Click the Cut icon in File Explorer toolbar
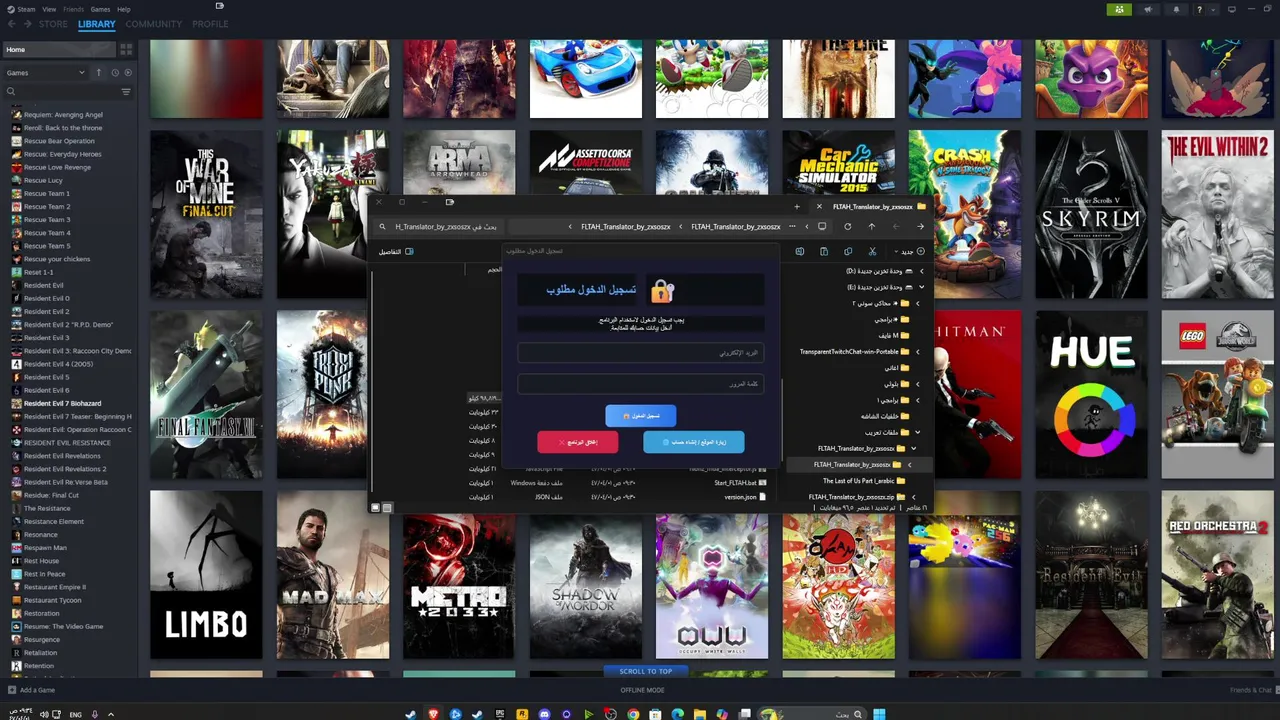The width and height of the screenshot is (1280, 720). pyautogui.click(x=872, y=251)
